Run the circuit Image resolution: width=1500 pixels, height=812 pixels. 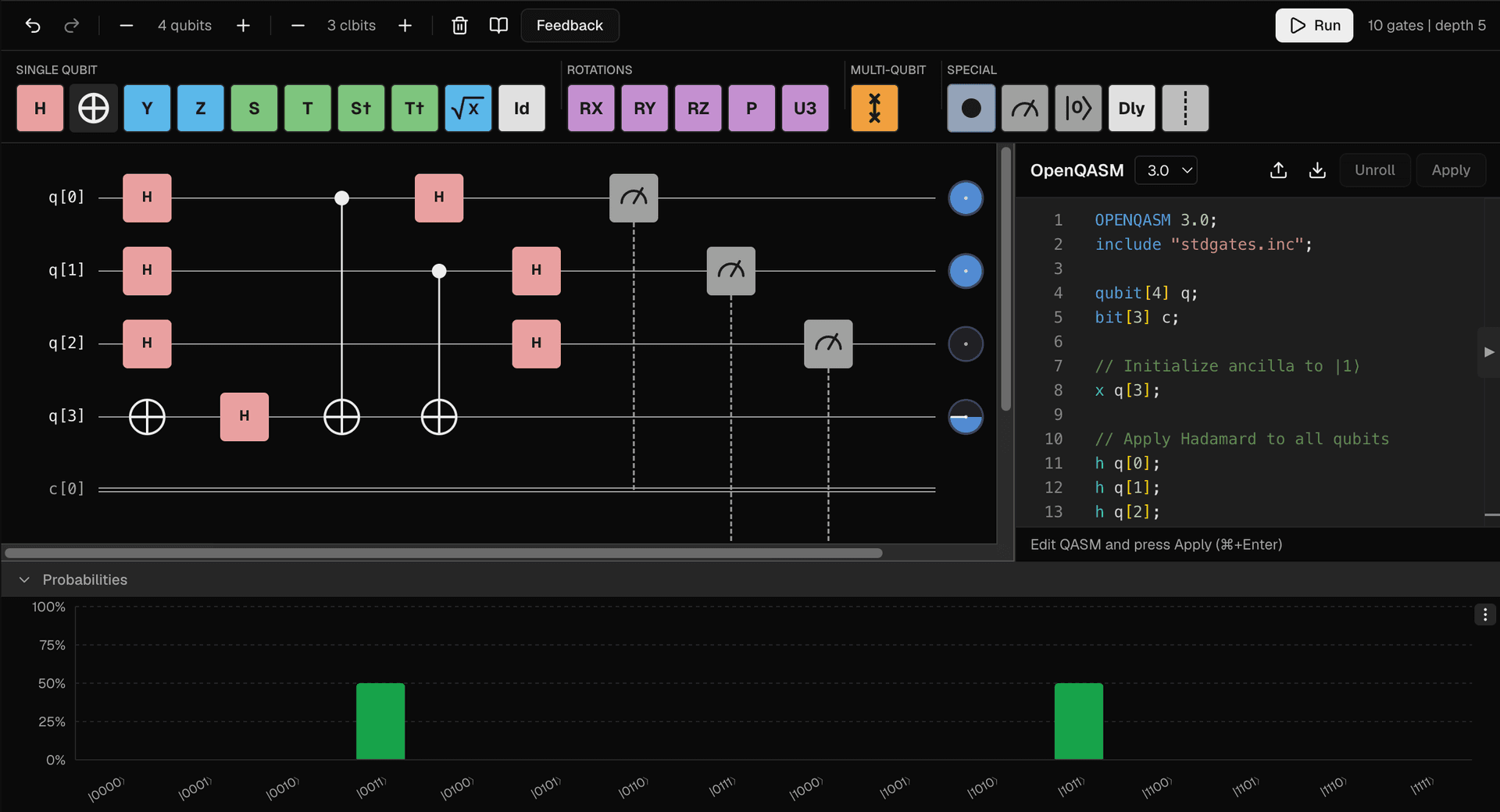point(1314,26)
